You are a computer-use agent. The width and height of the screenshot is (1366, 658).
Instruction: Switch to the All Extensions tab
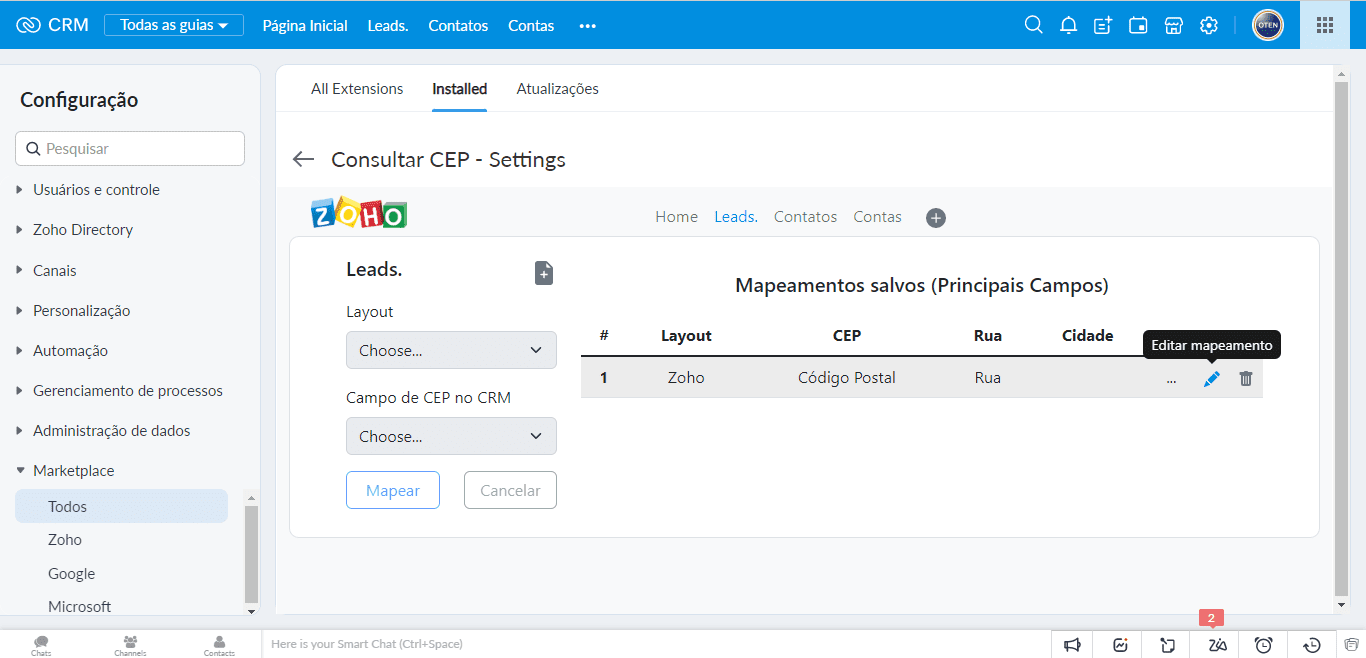(x=357, y=89)
